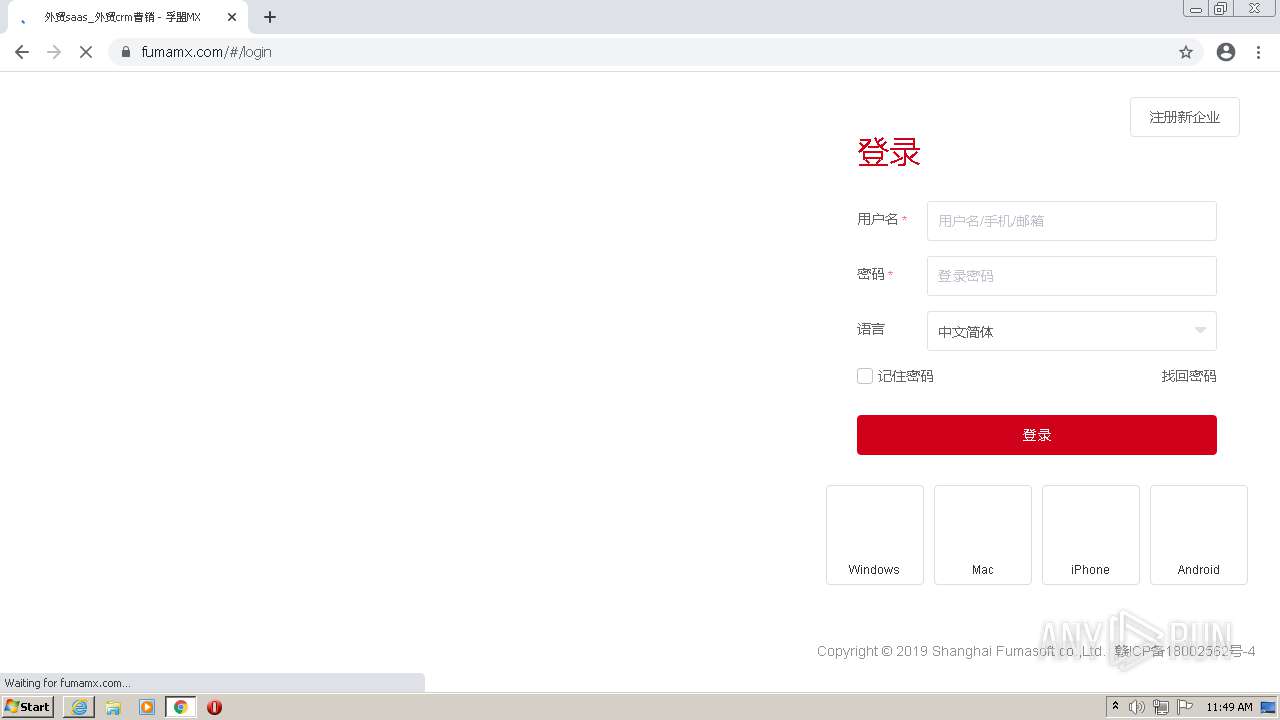Click the 找回密码 link
1280x720 pixels.
coord(1189,376)
